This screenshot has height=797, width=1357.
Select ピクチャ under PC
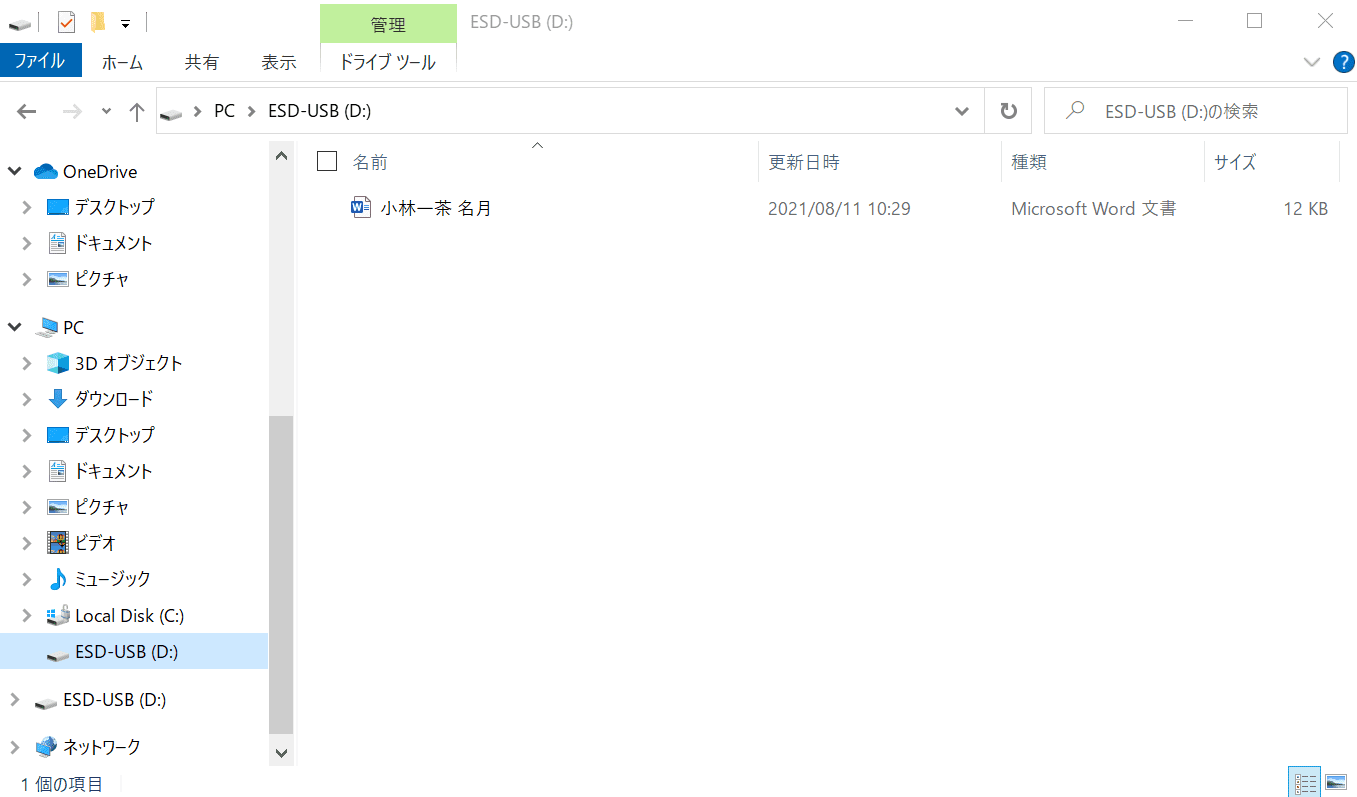102,507
